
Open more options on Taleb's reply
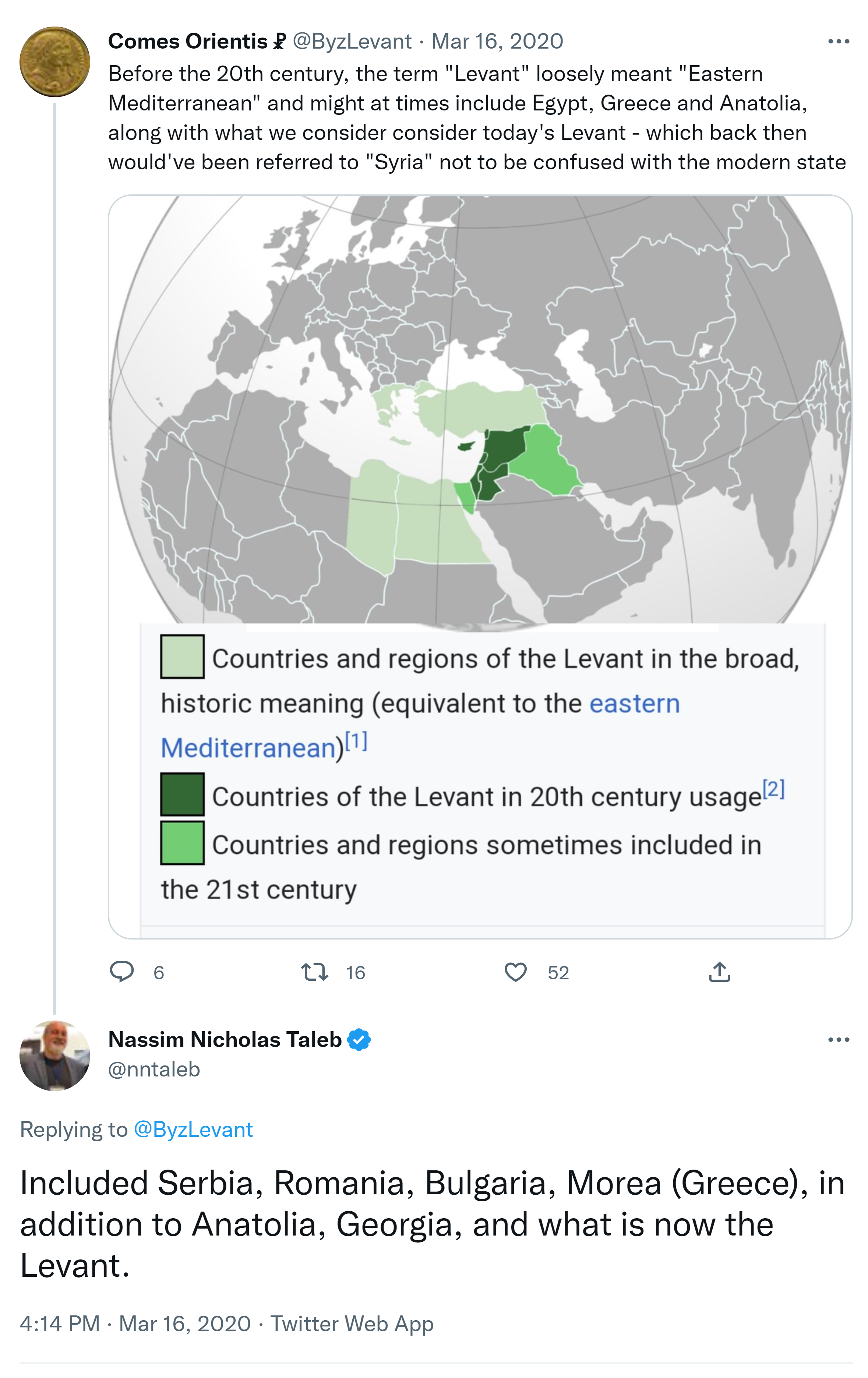tap(838, 1039)
